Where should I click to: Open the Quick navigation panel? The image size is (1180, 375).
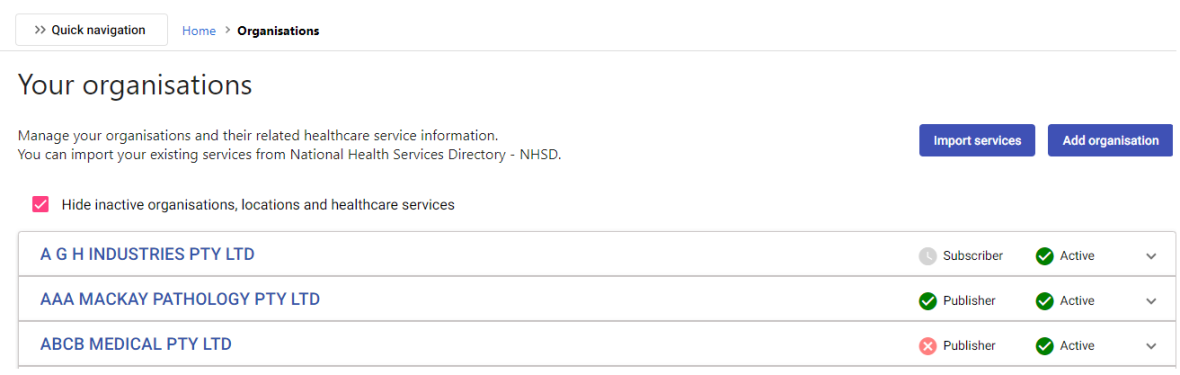pyautogui.click(x=91, y=30)
